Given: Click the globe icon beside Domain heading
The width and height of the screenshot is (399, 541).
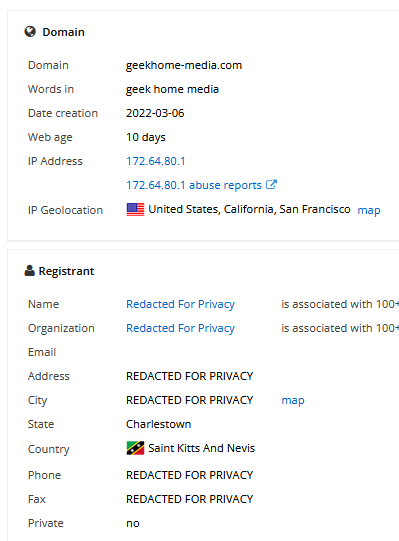Looking at the screenshot, I should pyautogui.click(x=30, y=31).
